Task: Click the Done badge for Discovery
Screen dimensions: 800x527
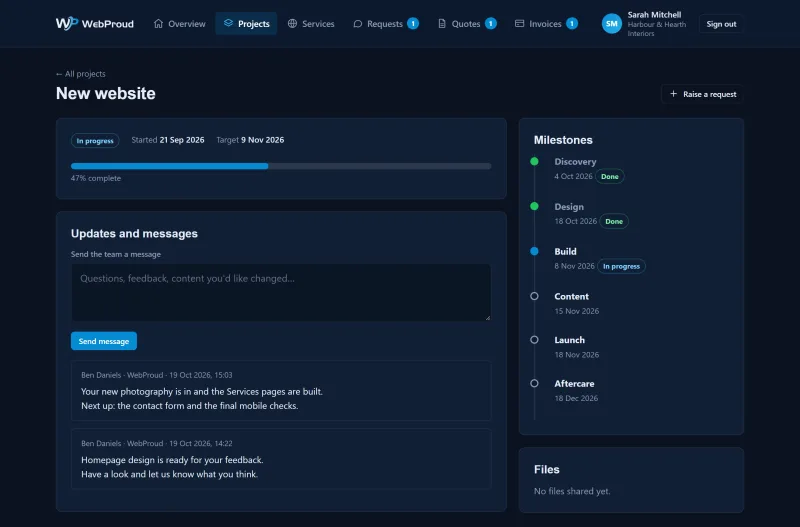Action: coord(610,177)
